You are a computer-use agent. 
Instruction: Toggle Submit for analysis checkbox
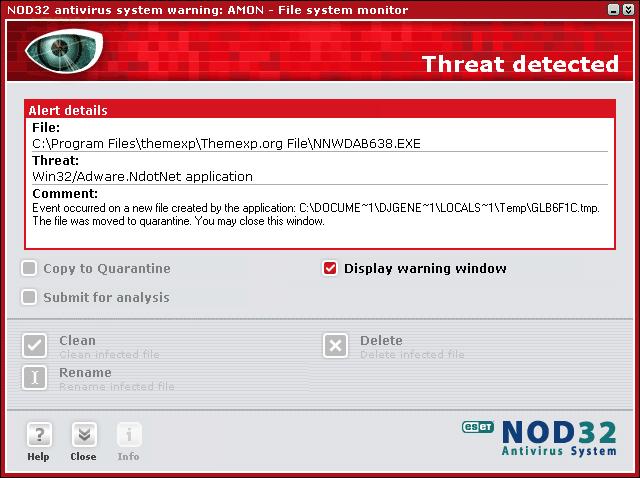[29, 297]
